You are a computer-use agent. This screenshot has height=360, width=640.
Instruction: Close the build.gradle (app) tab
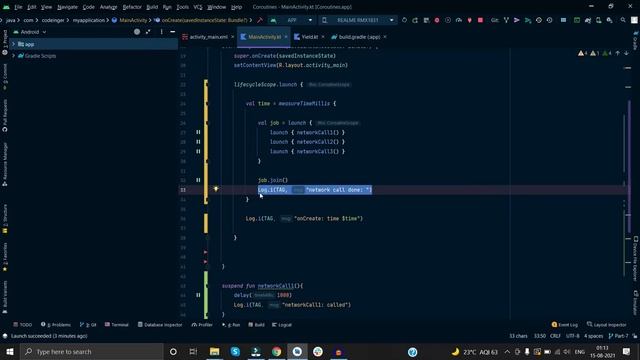click(x=385, y=37)
